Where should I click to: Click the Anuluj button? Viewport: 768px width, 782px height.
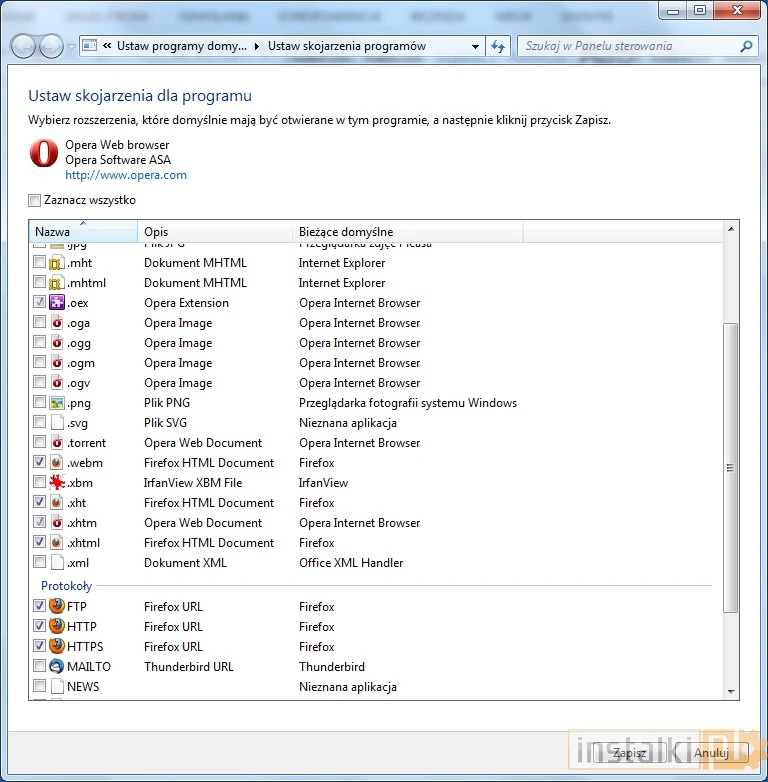point(710,753)
